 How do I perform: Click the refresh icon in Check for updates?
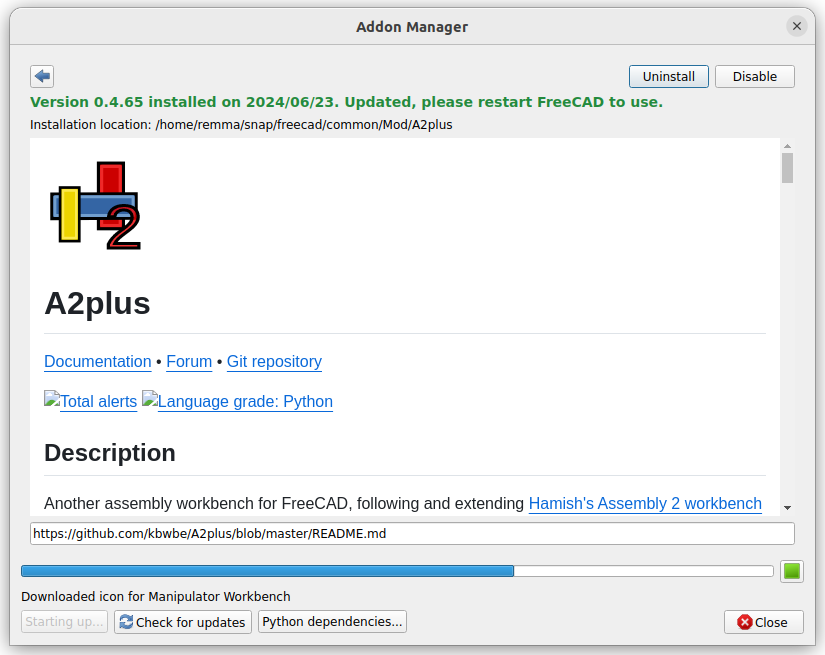(126, 622)
